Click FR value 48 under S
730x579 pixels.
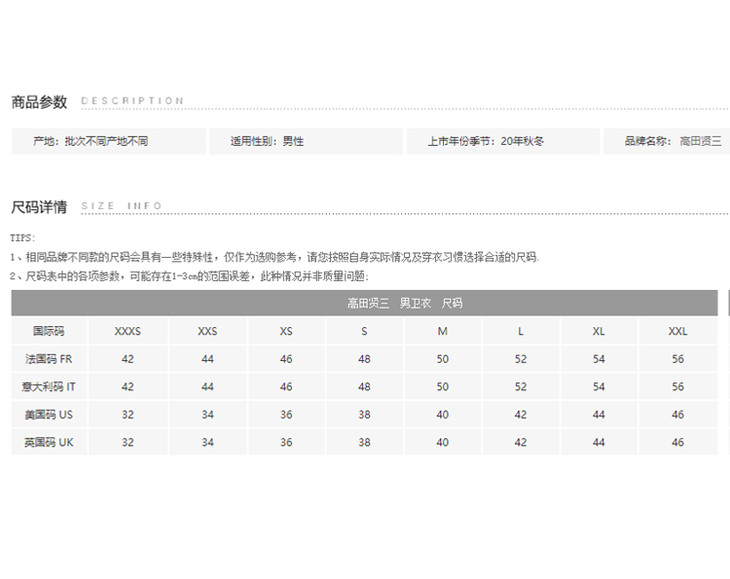tap(364, 359)
